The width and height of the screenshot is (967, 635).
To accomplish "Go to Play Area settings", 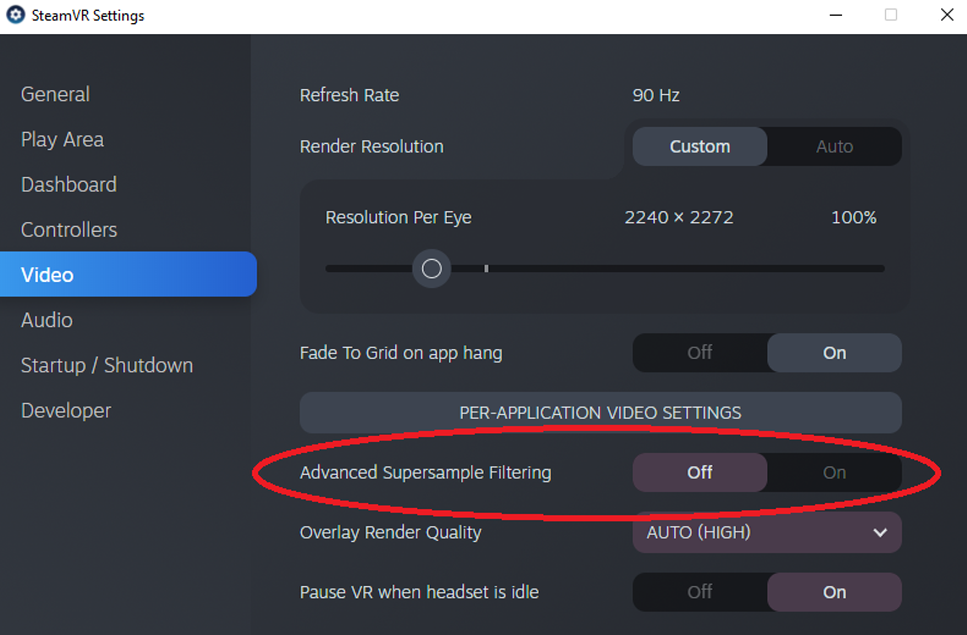I will tap(62, 139).
